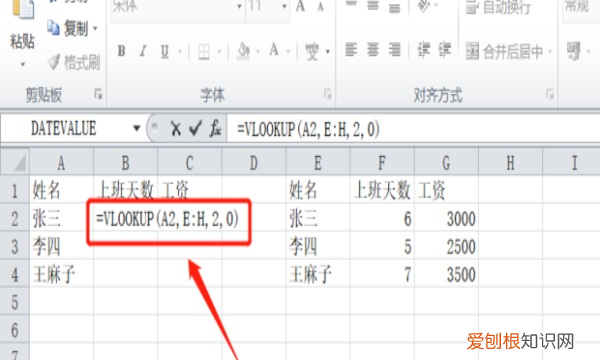Open the Paste options dropdown arrow
Screen dimensions: 600x360
pyautogui.click(x=23, y=64)
